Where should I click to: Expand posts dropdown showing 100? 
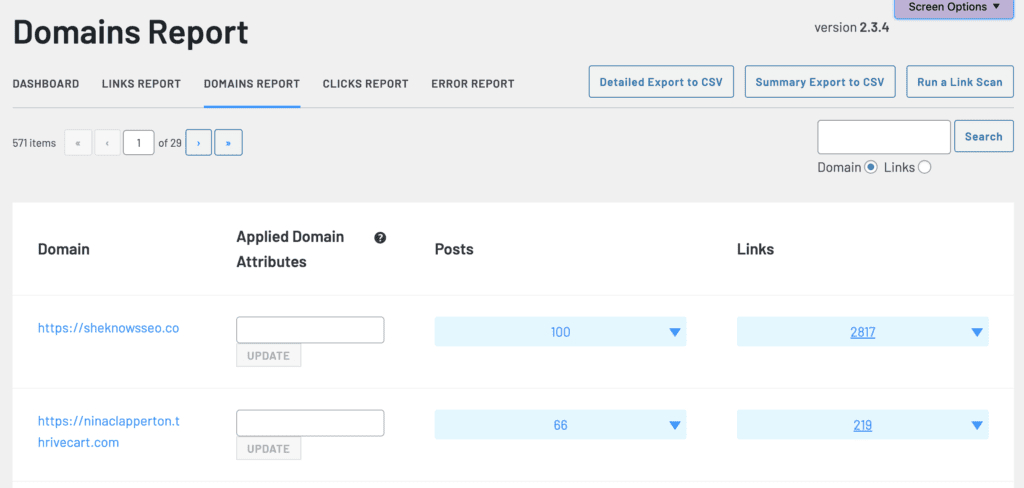tap(560, 332)
